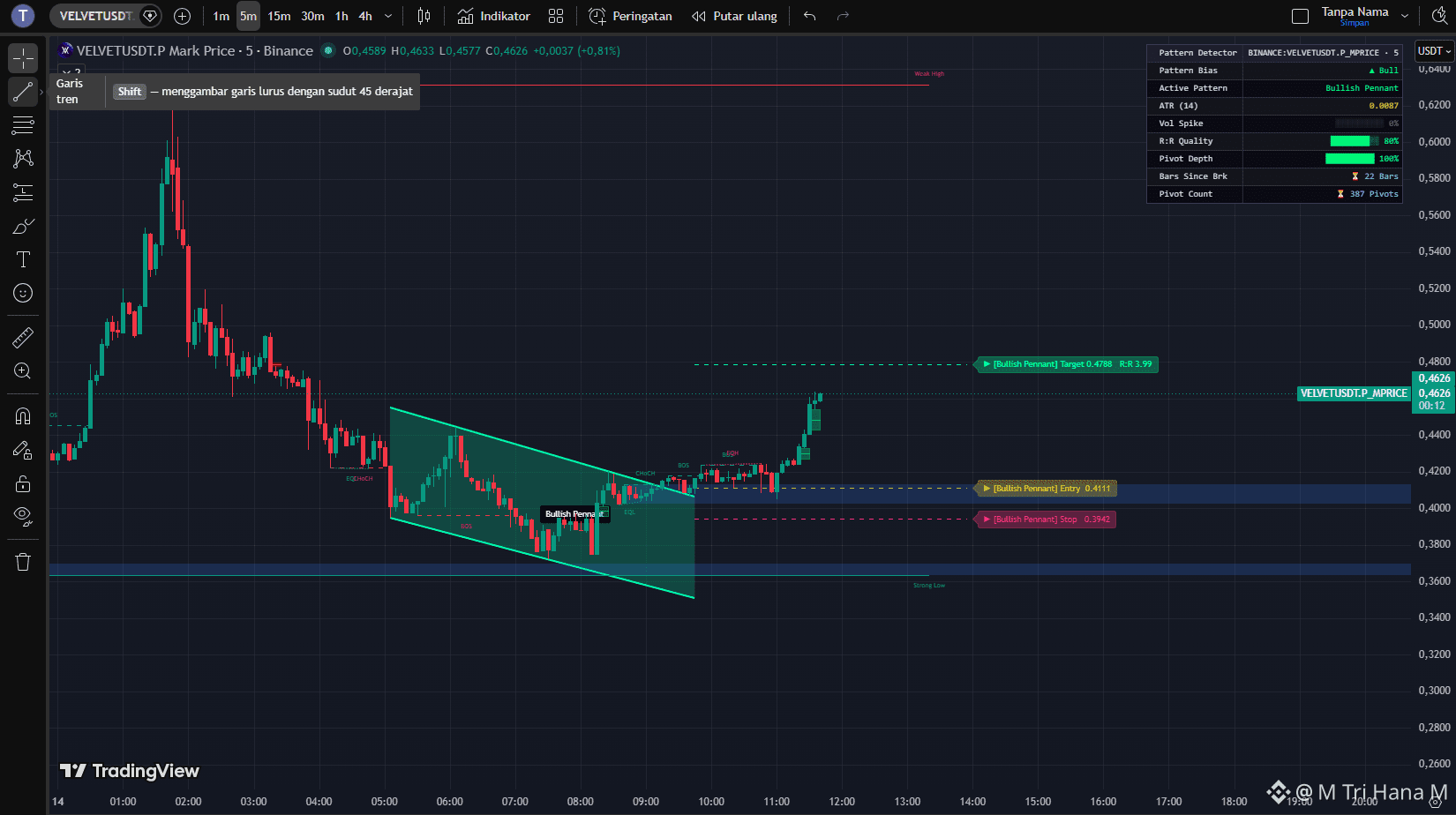Click the 06:00 time axis label

coord(449,802)
